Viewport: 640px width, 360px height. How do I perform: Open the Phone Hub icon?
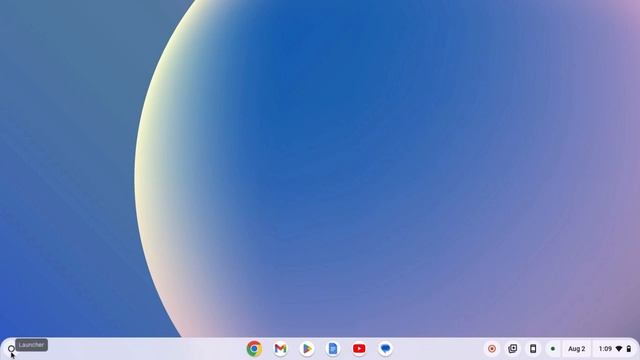point(533,349)
